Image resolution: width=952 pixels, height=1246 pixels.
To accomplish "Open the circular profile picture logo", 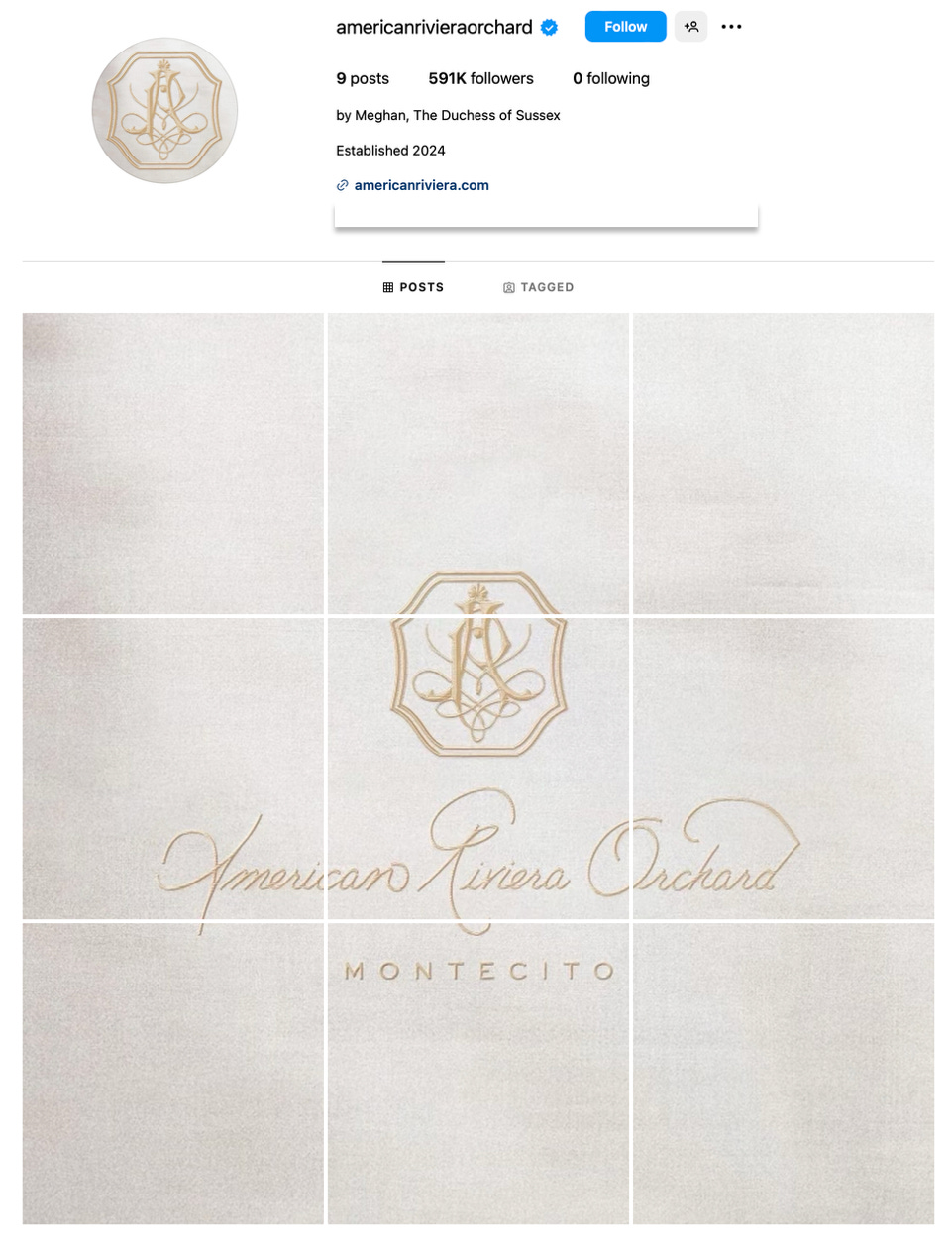I will point(164,111).
